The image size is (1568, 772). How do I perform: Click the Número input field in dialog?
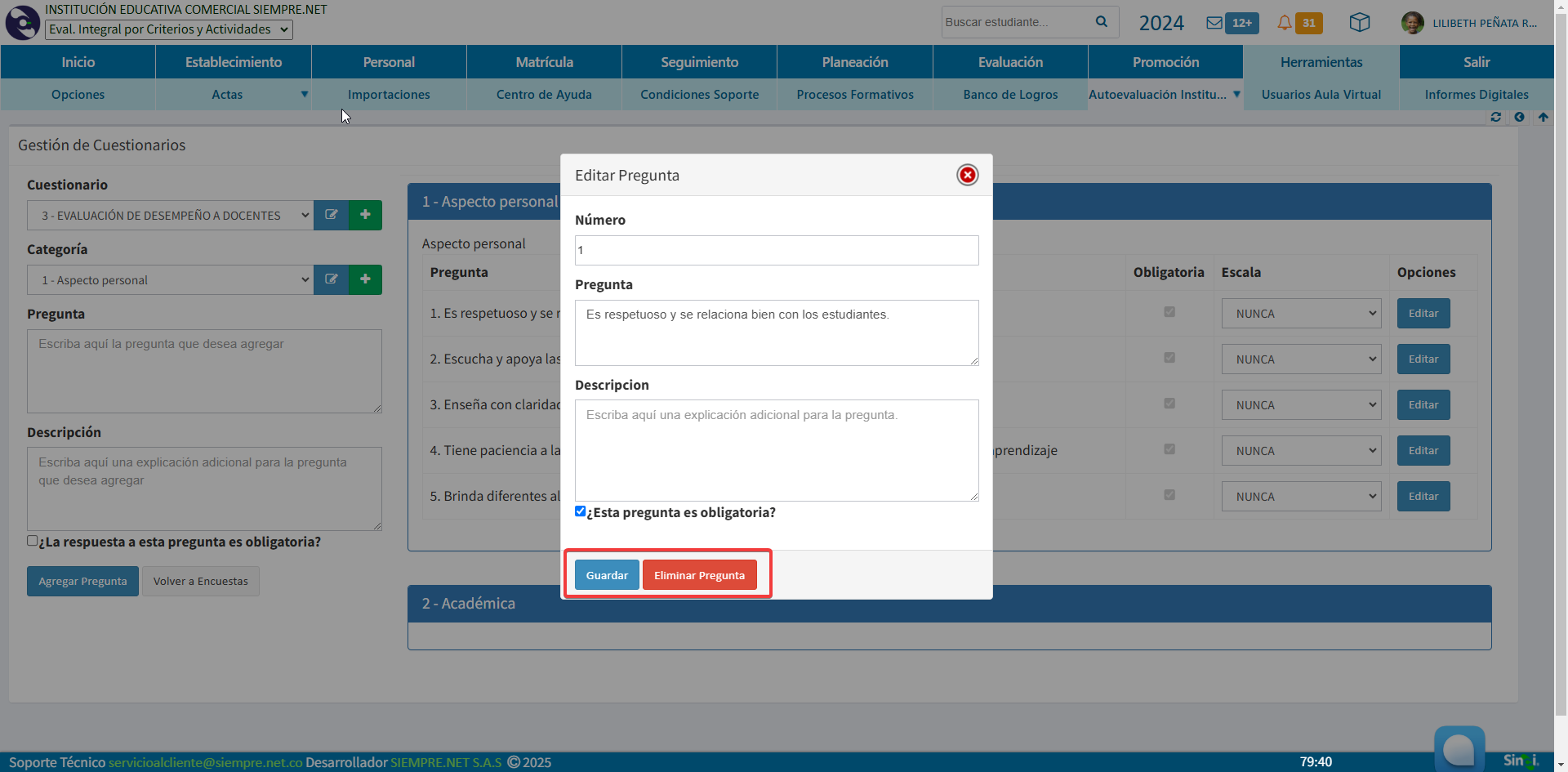[776, 250]
